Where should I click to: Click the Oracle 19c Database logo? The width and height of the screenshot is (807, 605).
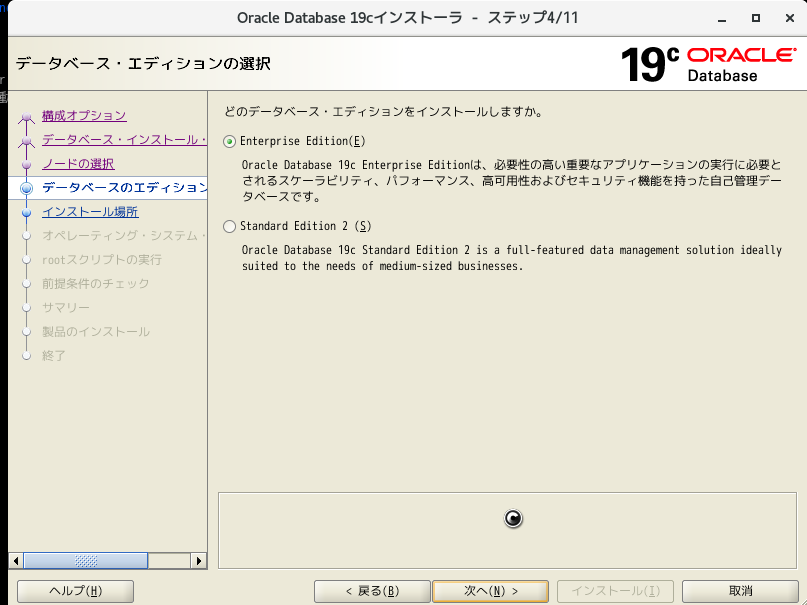pyautogui.click(x=708, y=65)
